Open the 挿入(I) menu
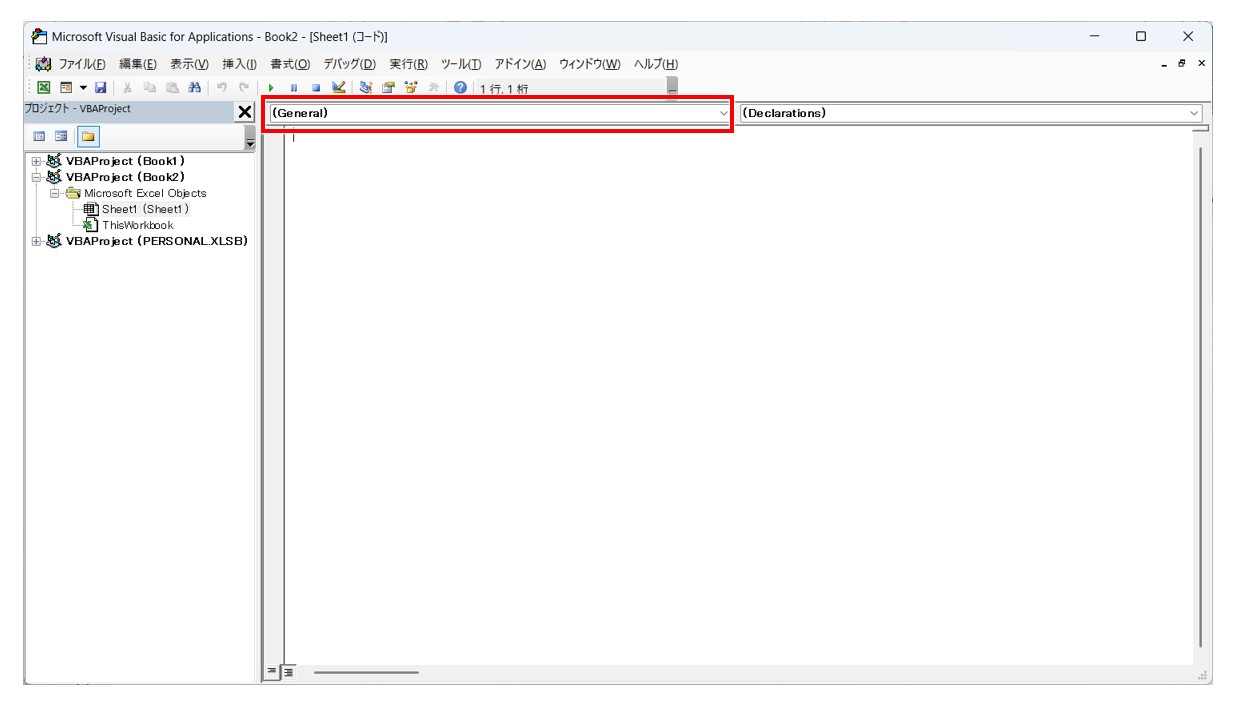The height and width of the screenshot is (706, 1236). (x=239, y=64)
